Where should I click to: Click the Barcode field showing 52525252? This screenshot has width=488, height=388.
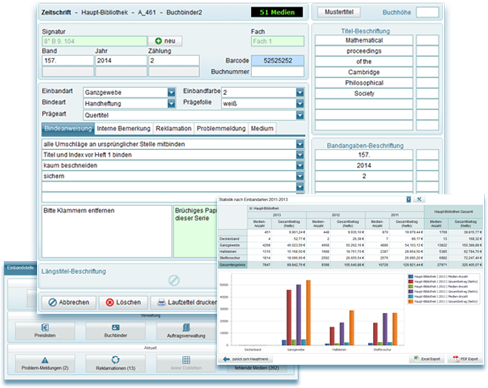[278, 60]
